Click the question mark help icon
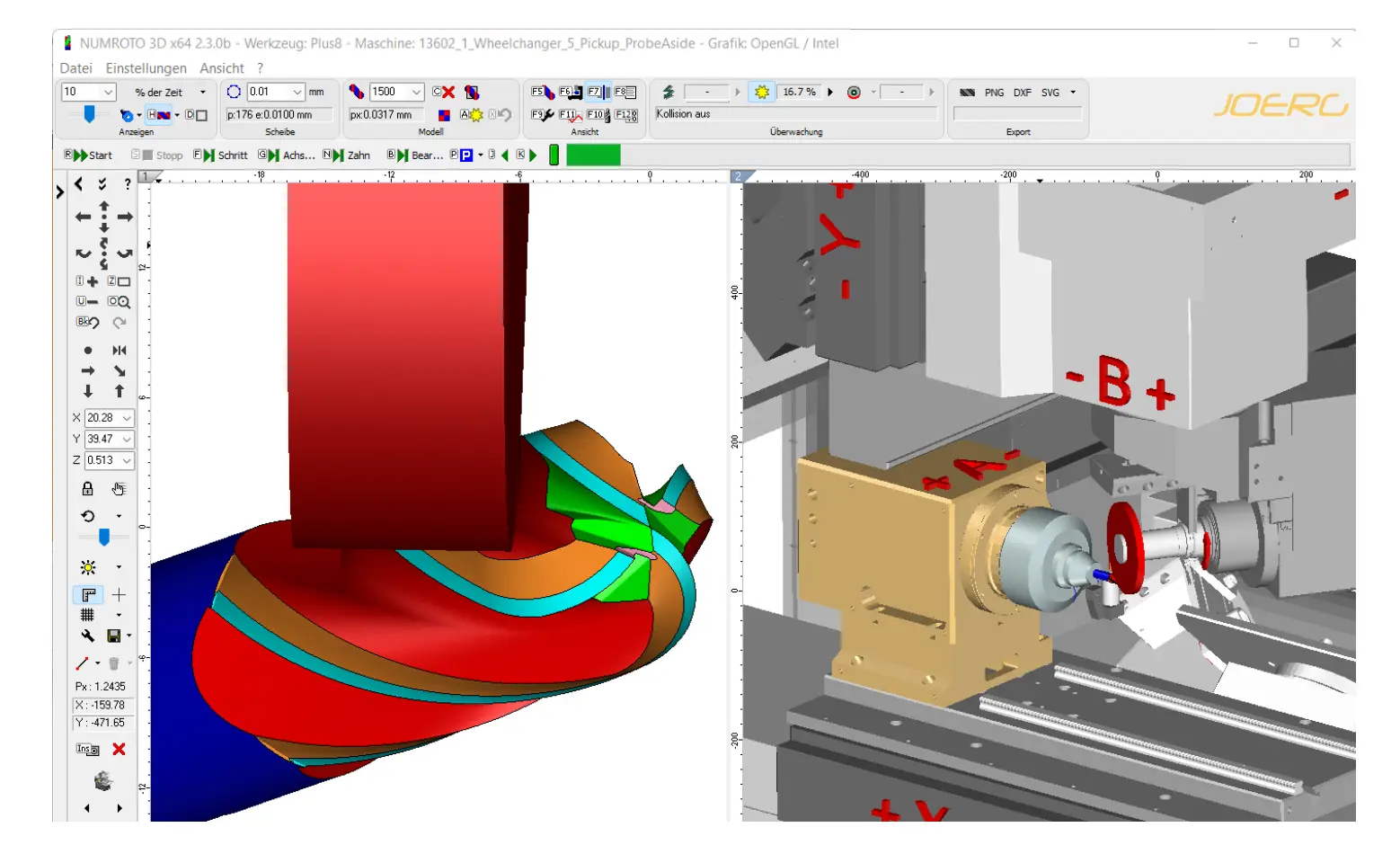The height and width of the screenshot is (845, 1400). pos(128,184)
